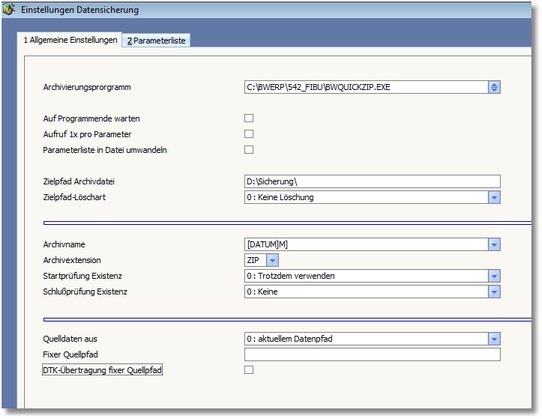
Task: Click the Archivierungsprogramm file picker arrow icon
Action: 494,87
